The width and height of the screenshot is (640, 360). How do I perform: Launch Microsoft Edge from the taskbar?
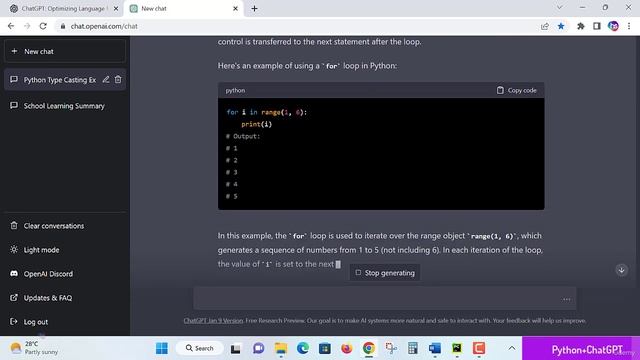tap(303, 348)
